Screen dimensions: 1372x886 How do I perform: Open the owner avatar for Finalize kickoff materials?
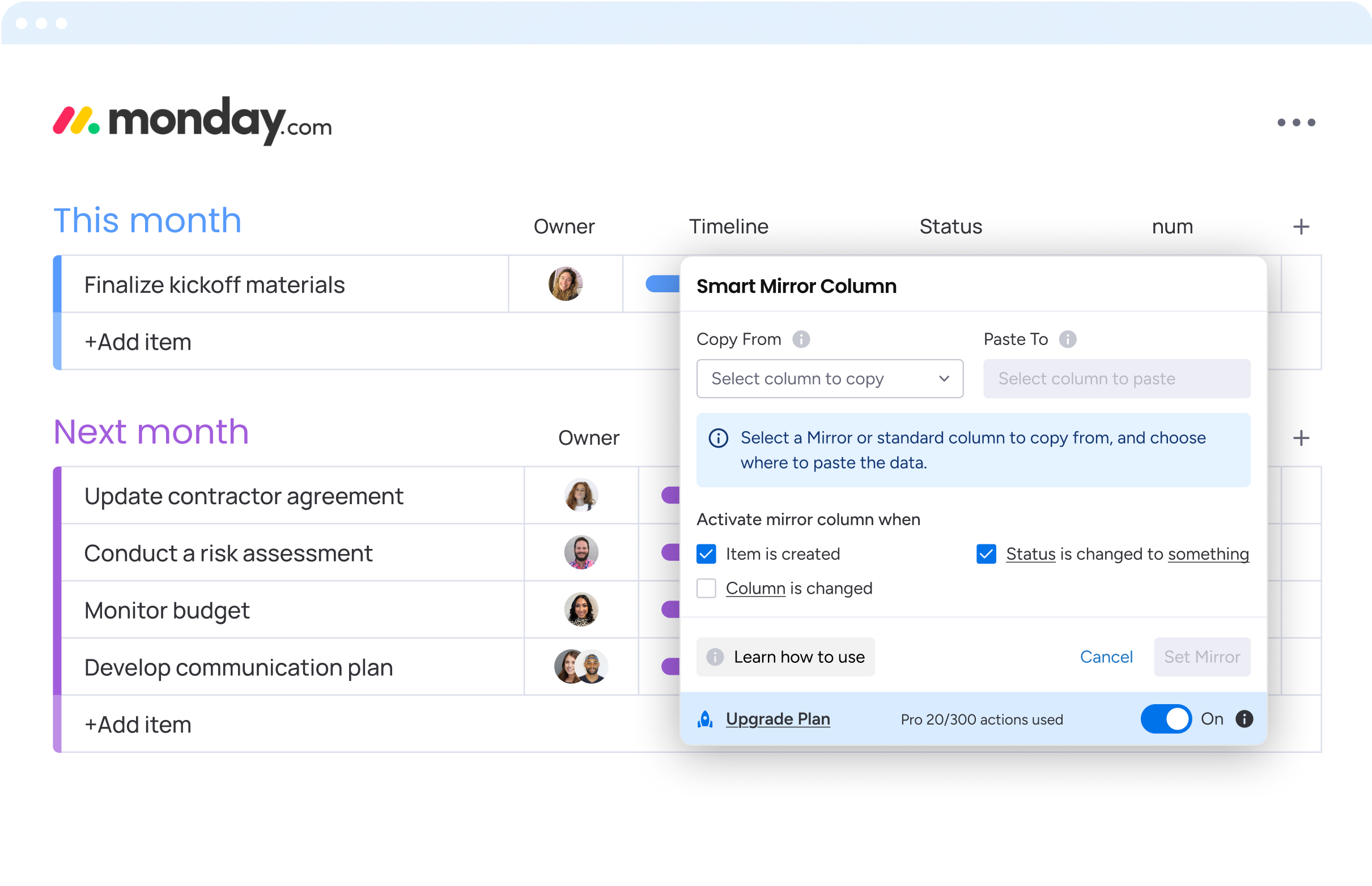[x=565, y=284]
